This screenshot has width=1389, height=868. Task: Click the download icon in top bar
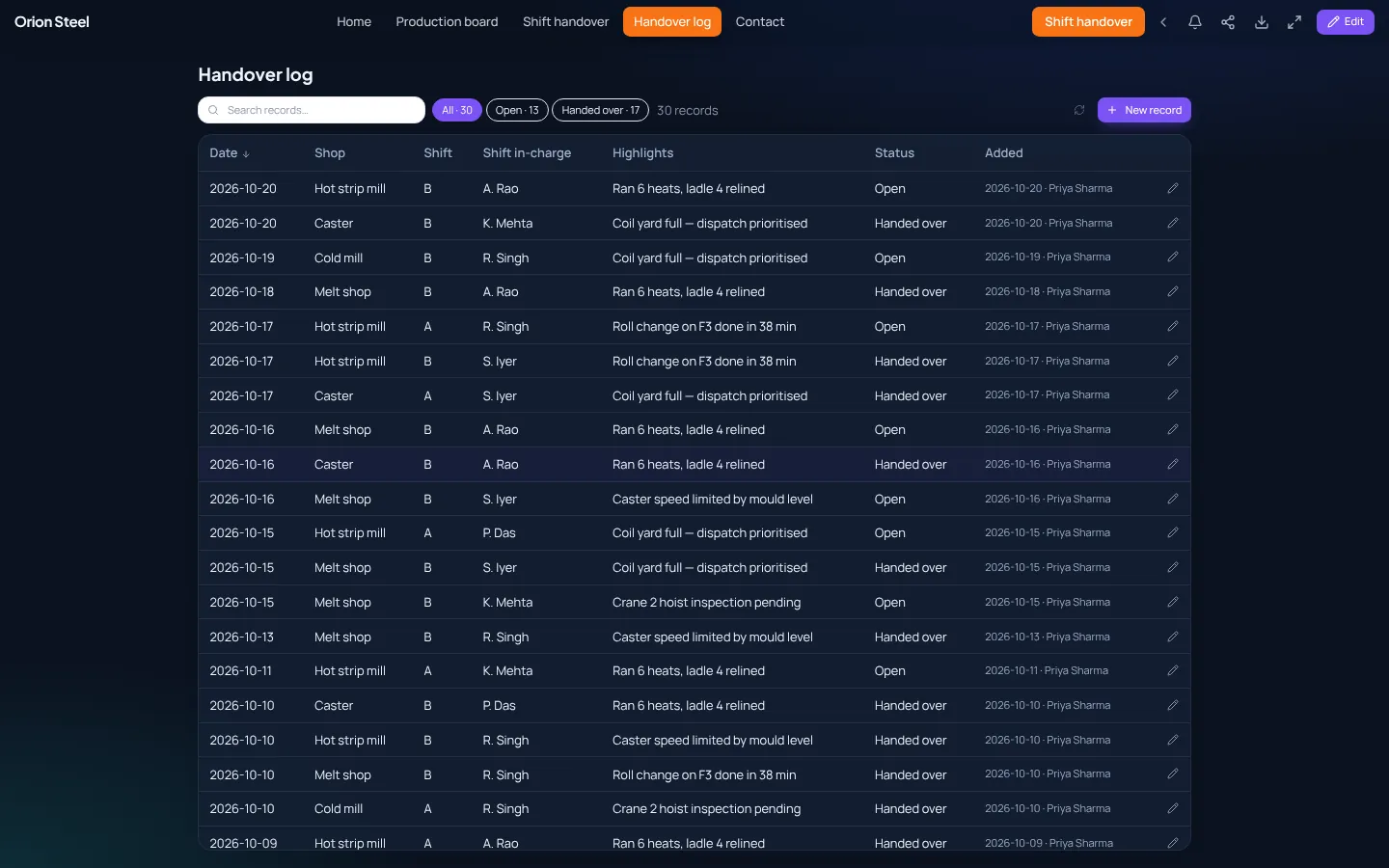point(1262,22)
